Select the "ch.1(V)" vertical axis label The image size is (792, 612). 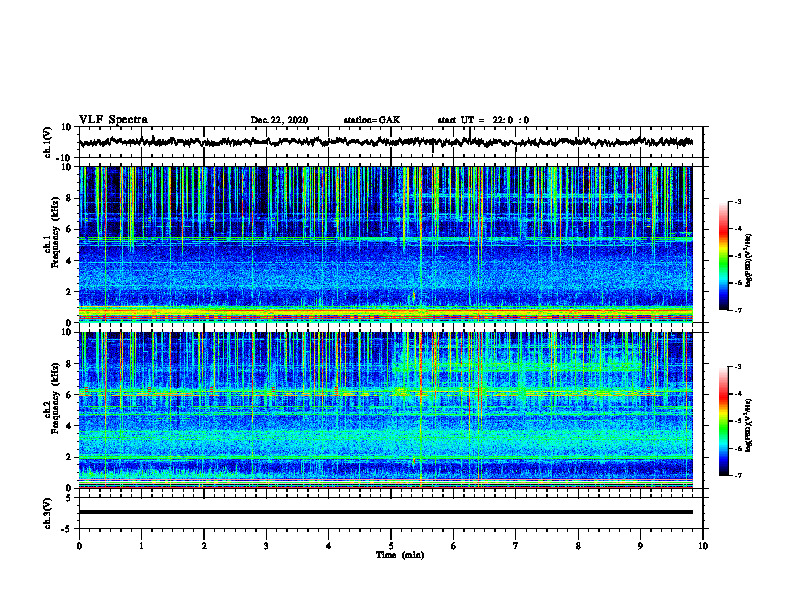pos(48,142)
